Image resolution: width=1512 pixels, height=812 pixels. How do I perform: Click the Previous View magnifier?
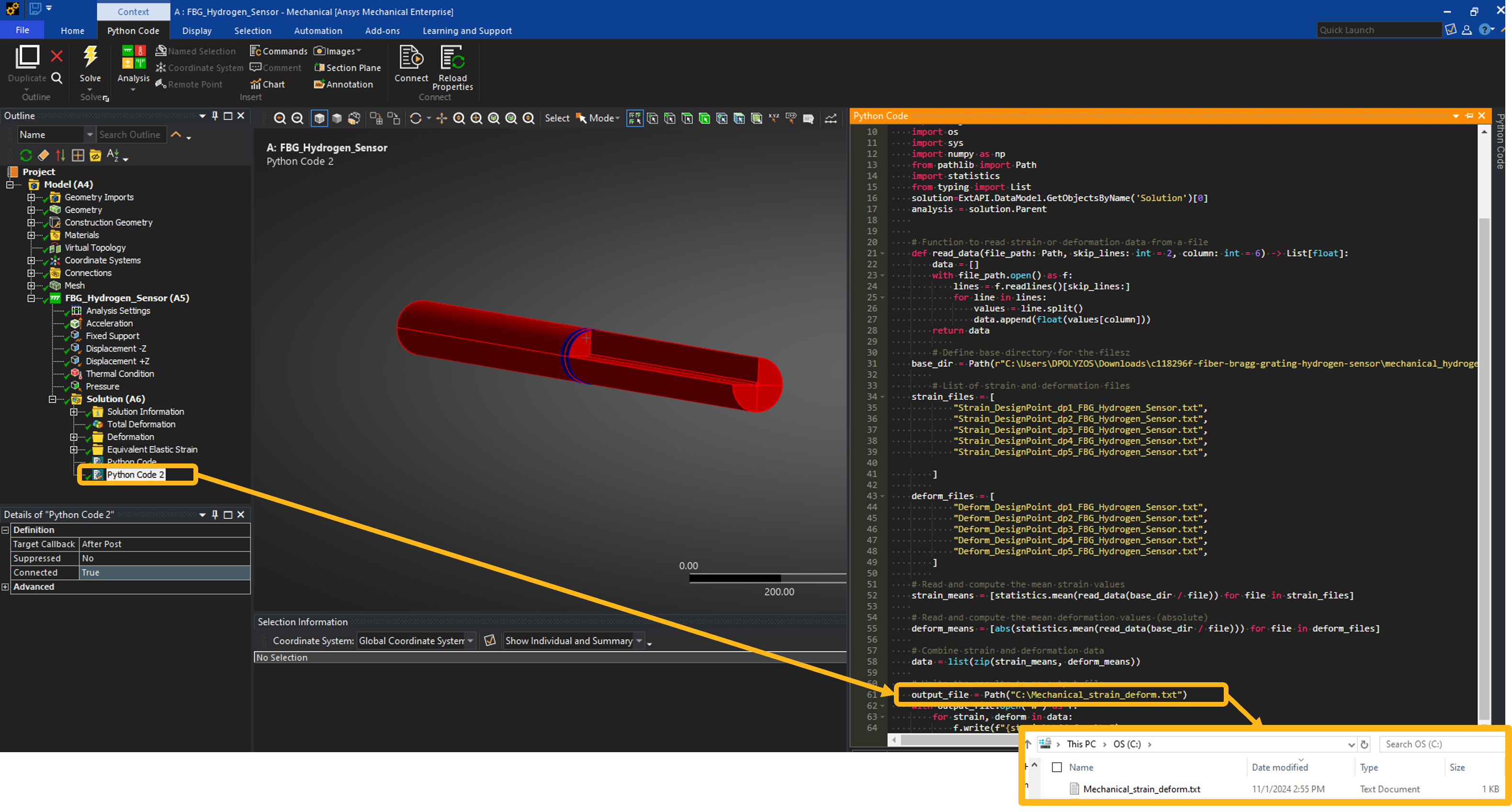pos(280,118)
